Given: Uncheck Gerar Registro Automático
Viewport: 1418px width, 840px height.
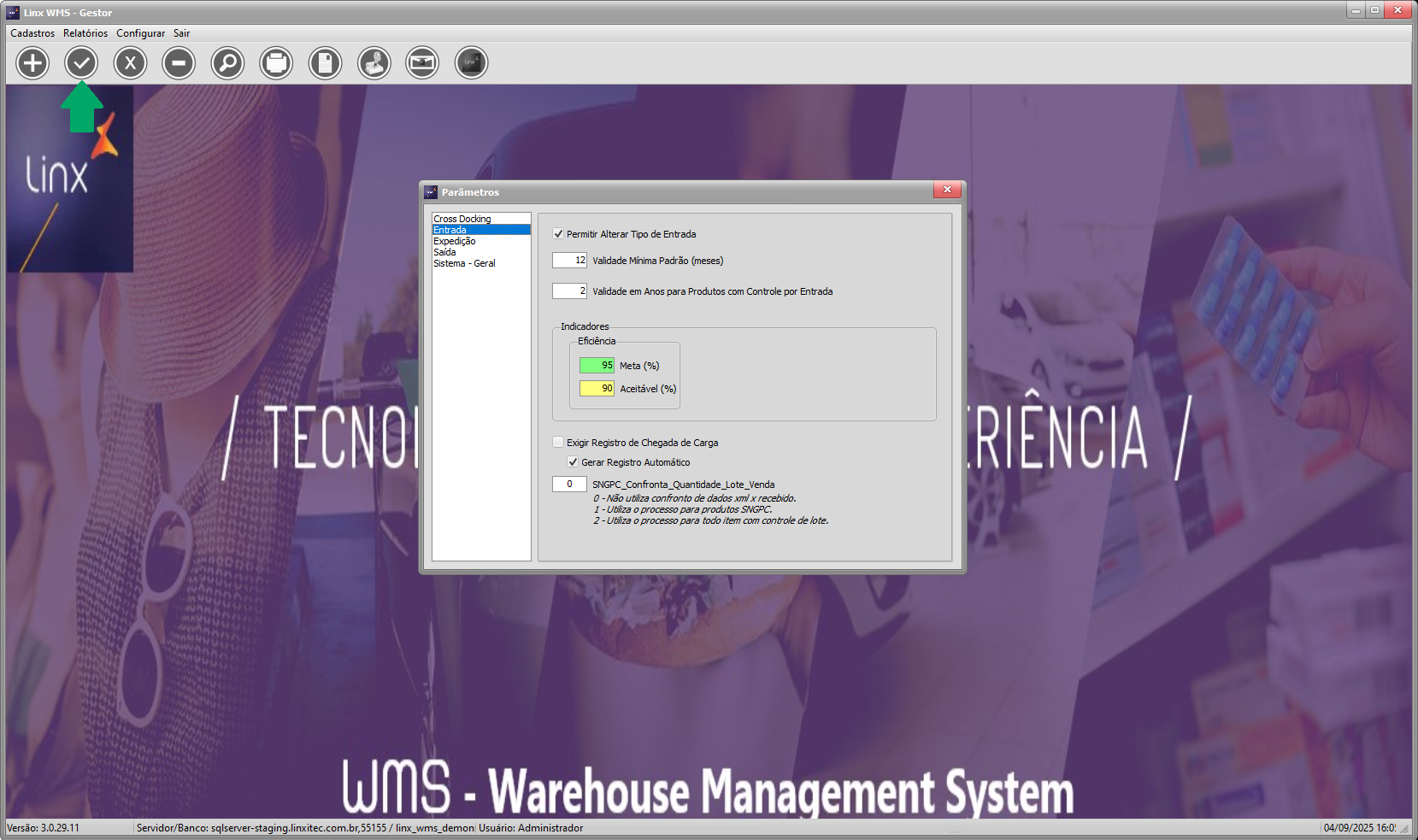Looking at the screenshot, I should 573,461.
